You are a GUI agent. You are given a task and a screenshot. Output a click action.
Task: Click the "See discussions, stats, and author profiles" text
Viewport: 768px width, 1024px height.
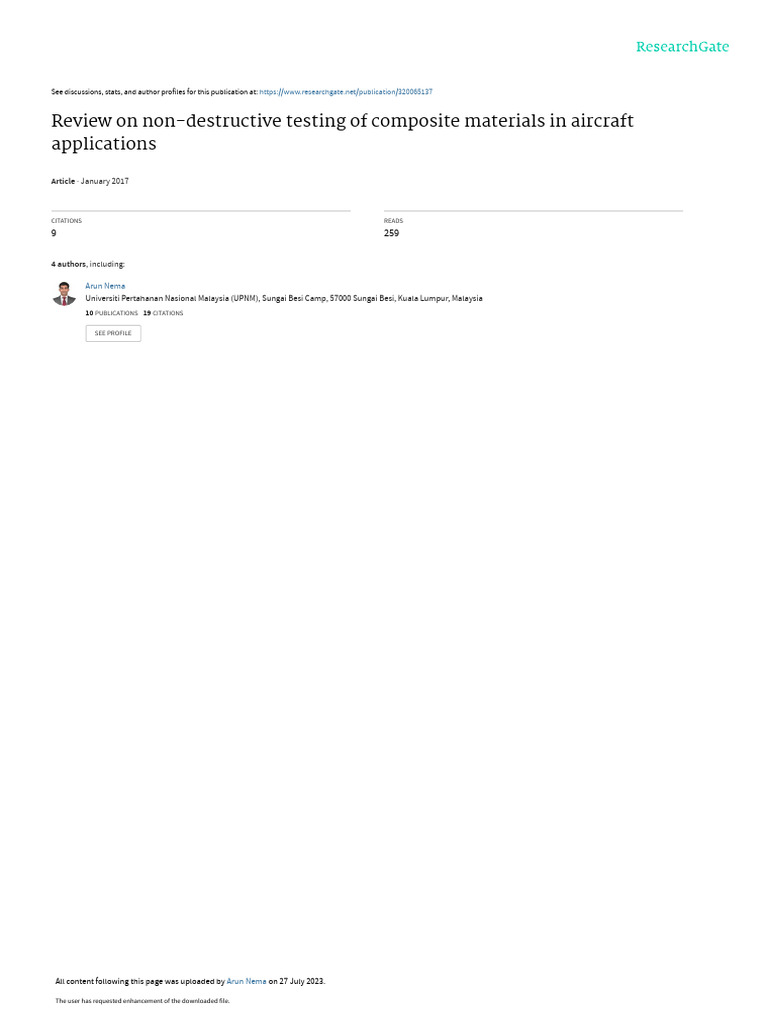[x=154, y=92]
